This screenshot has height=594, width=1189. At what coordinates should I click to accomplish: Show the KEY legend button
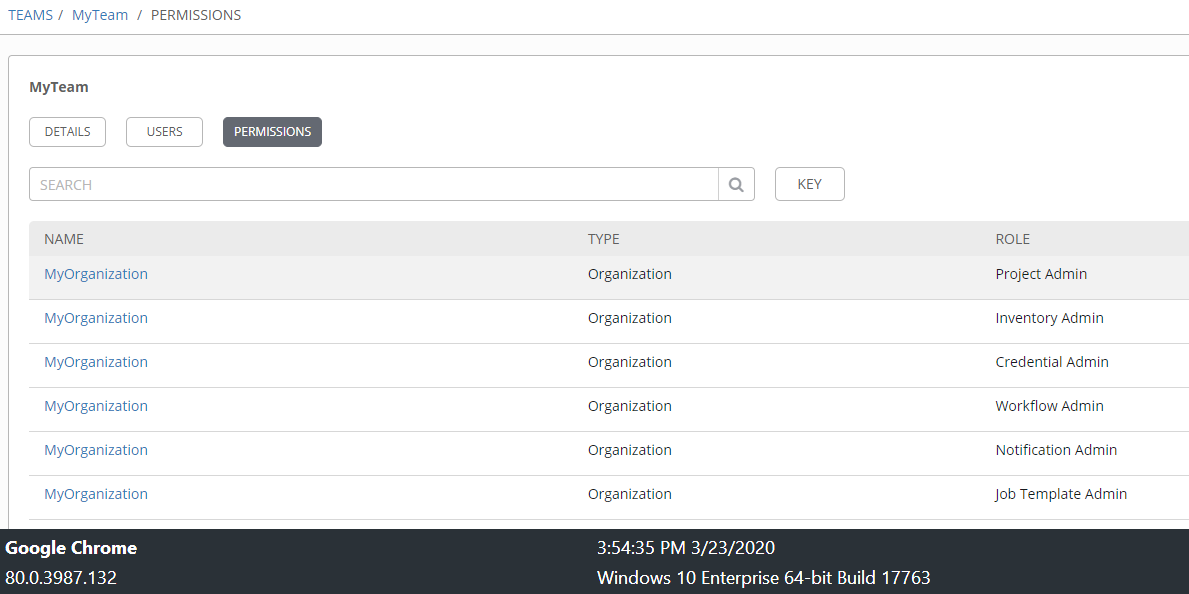coord(810,184)
